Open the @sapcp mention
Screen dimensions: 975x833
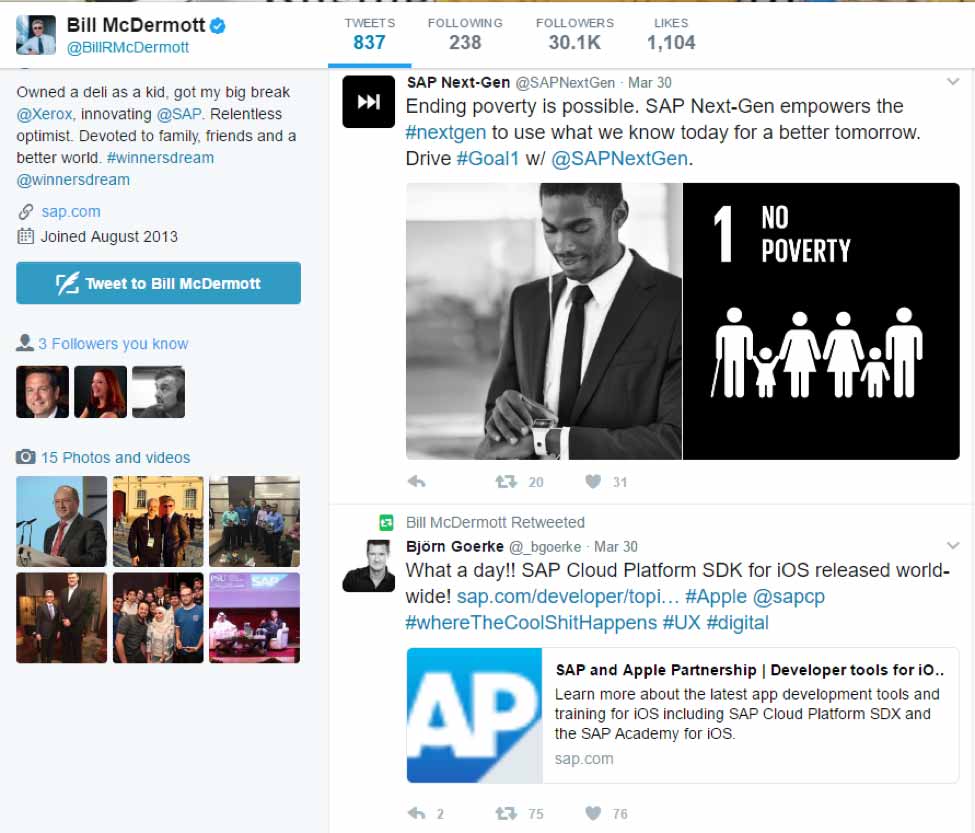pyautogui.click(x=788, y=597)
